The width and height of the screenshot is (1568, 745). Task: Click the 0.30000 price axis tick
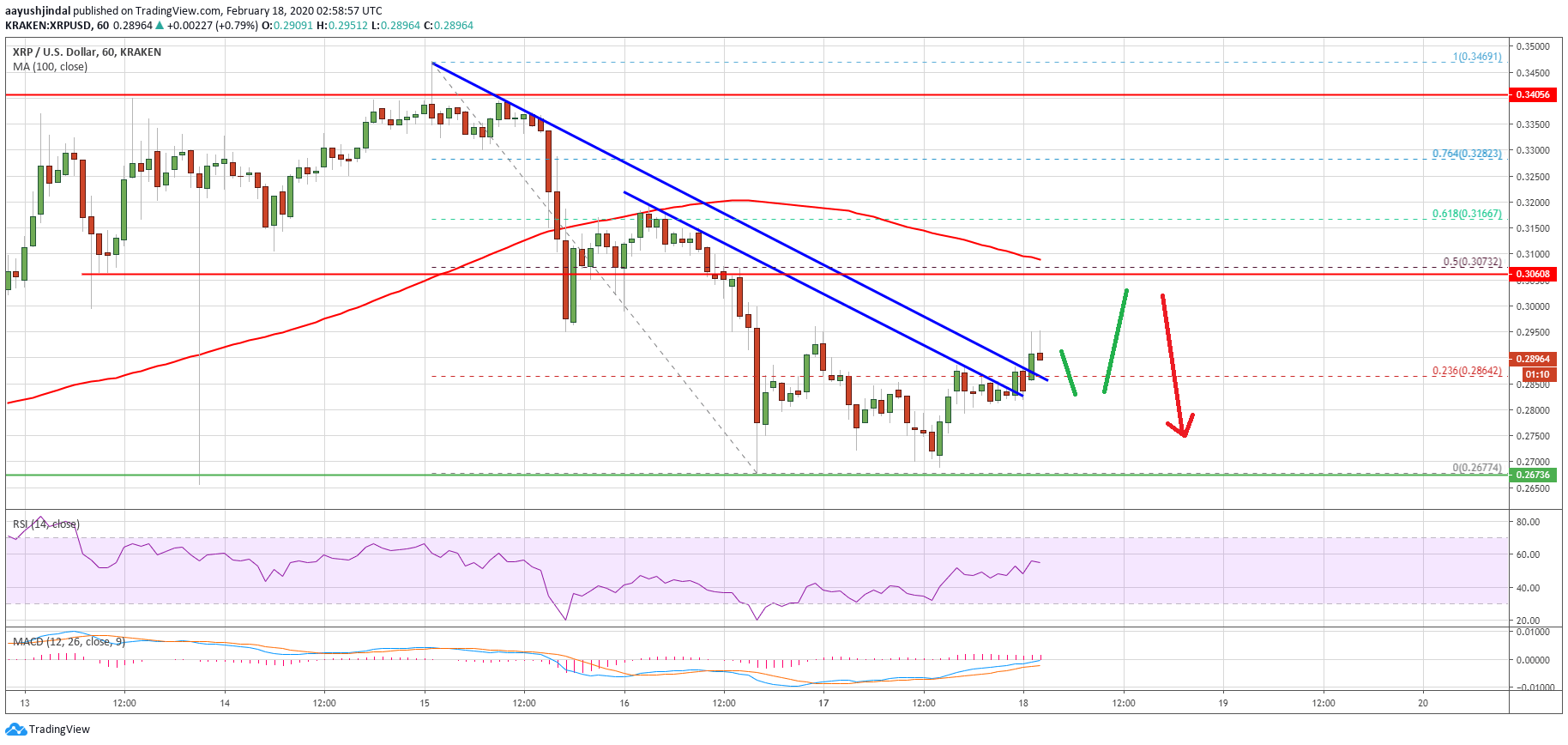coord(1533,306)
